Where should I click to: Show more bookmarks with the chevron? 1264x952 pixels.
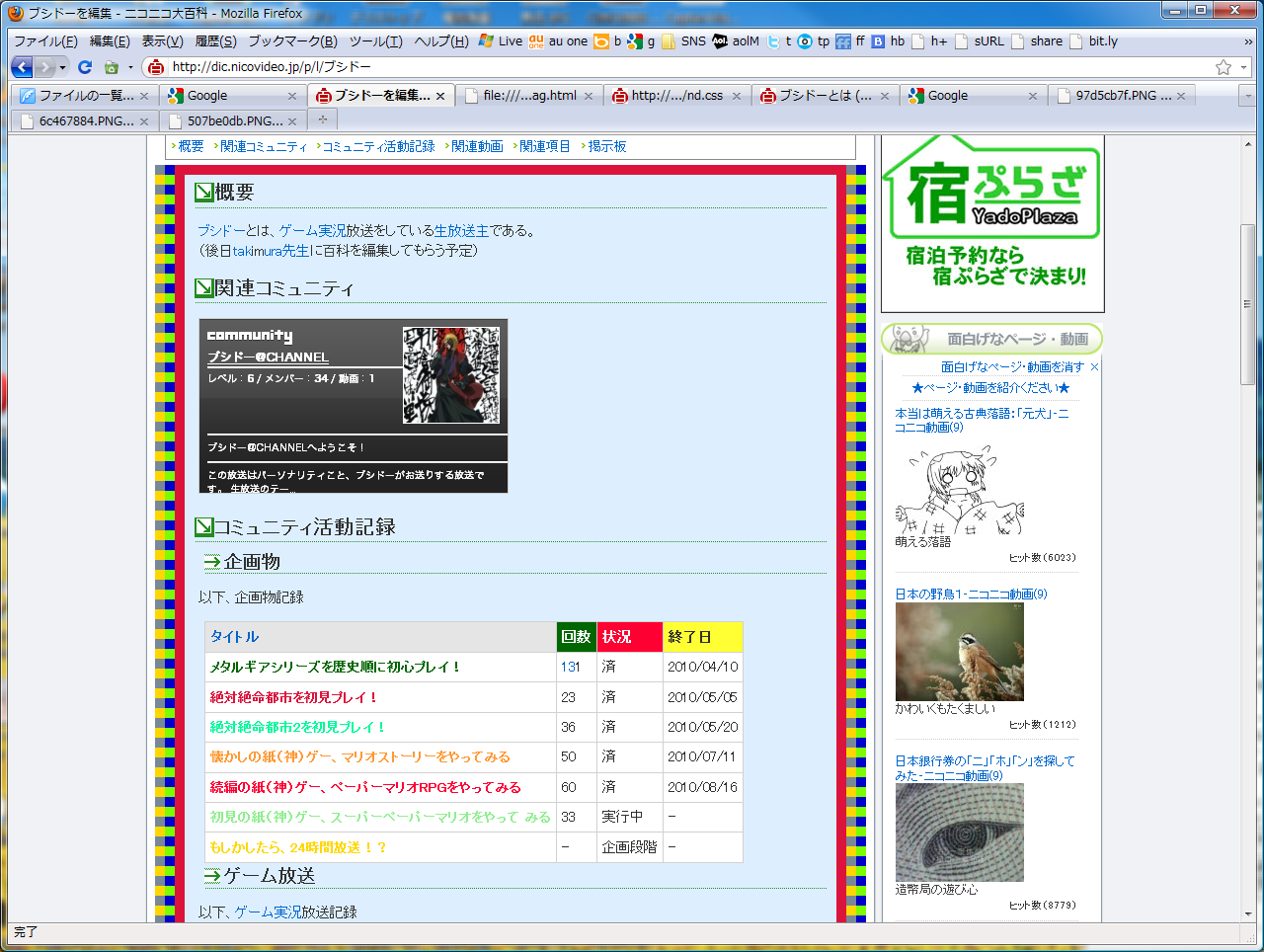(x=1248, y=41)
